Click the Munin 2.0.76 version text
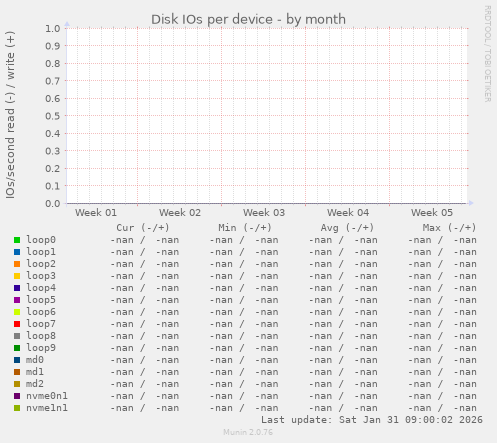Screen dimensions: 497x443 click(248, 432)
